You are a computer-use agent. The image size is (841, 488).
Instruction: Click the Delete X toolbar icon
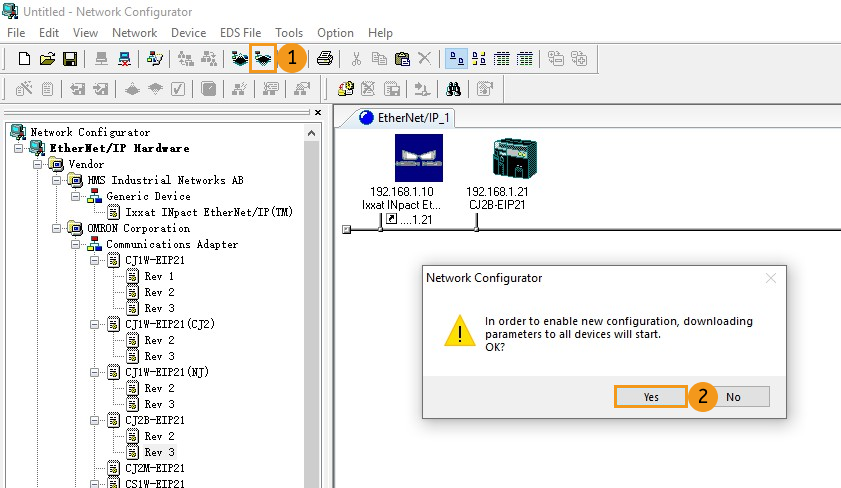(424, 58)
